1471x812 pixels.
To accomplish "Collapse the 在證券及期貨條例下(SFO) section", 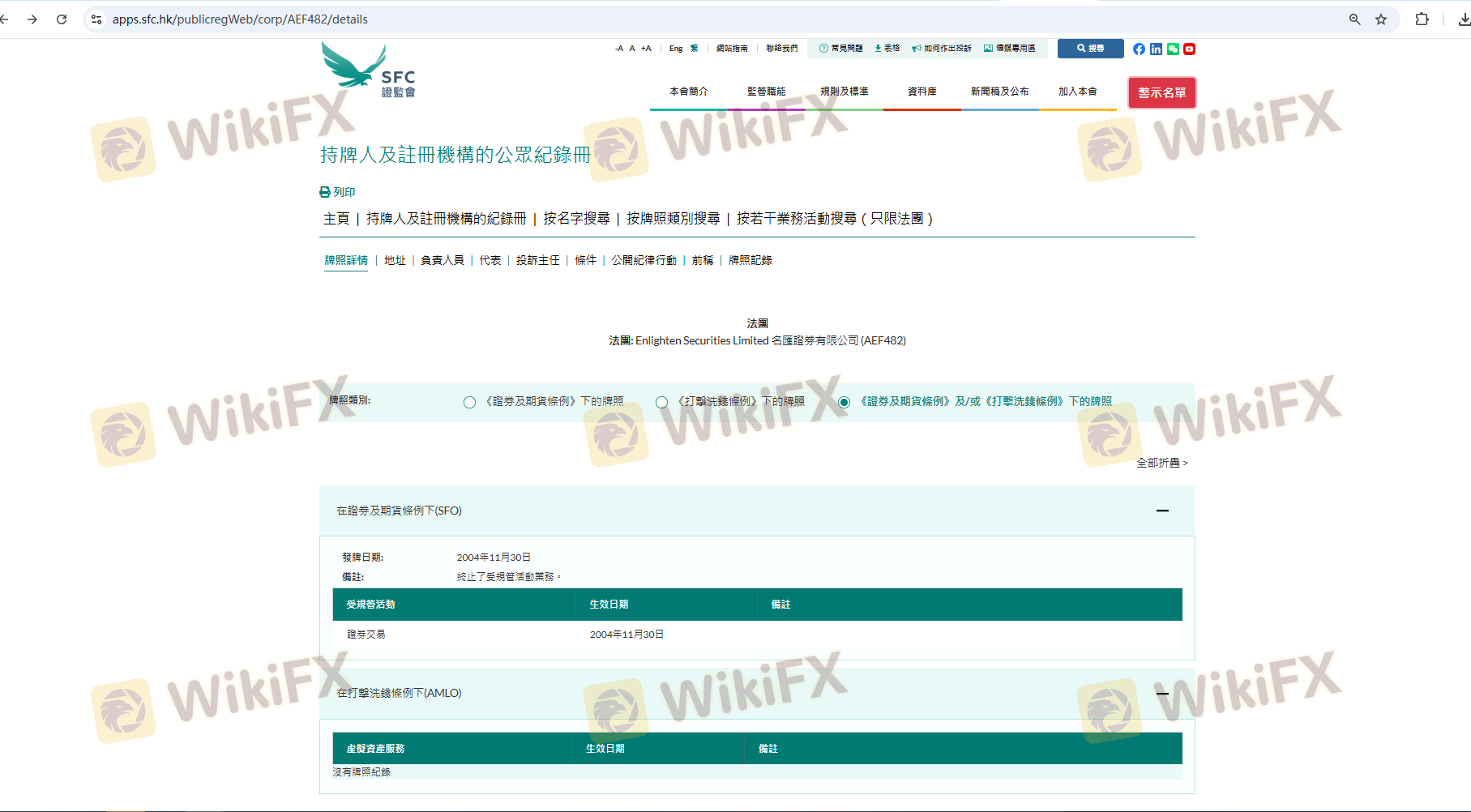I will tap(1162, 511).
